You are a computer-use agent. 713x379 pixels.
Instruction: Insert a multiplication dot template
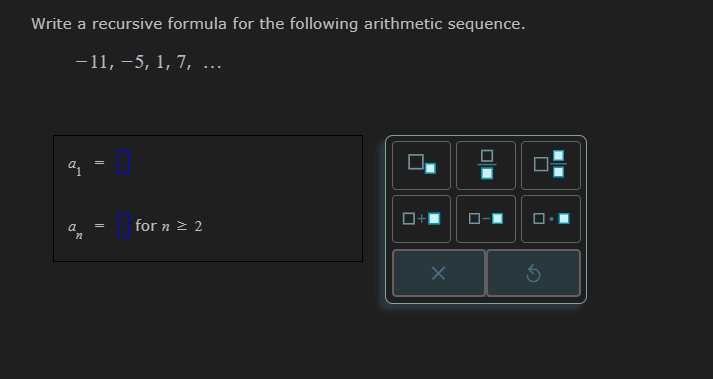(x=551, y=219)
